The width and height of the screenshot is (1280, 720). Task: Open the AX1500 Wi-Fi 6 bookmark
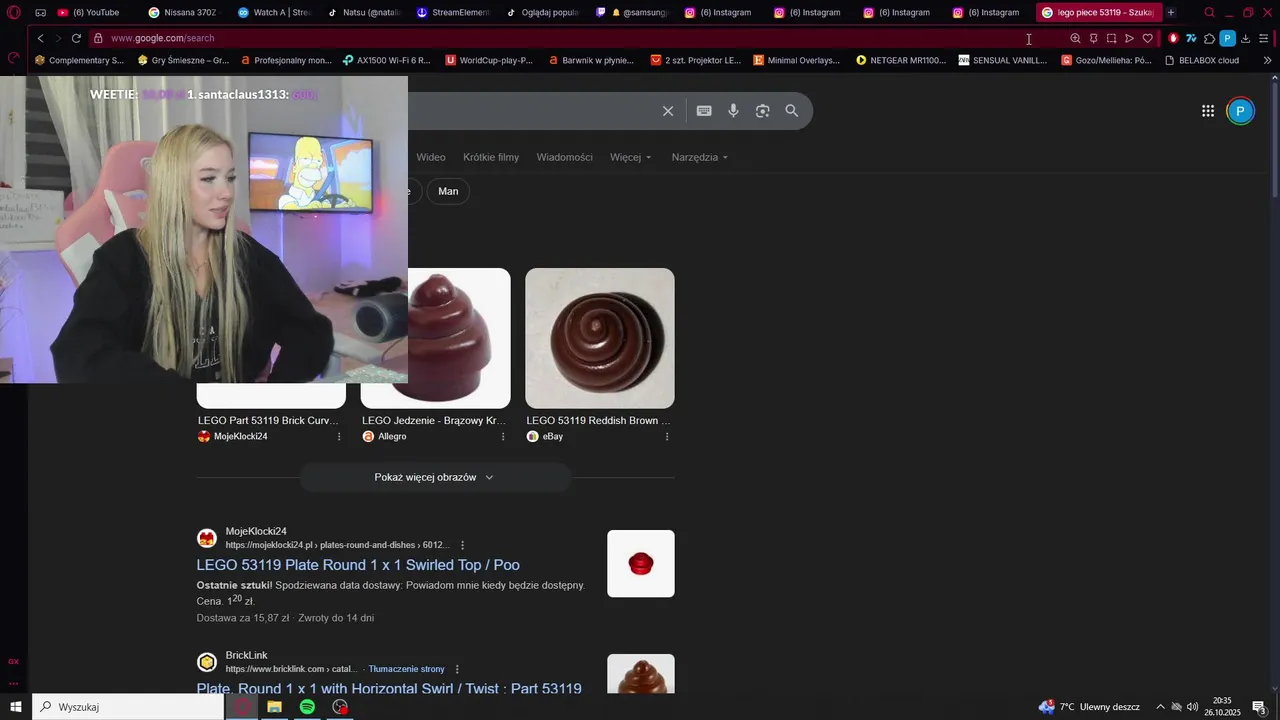pyautogui.click(x=386, y=60)
